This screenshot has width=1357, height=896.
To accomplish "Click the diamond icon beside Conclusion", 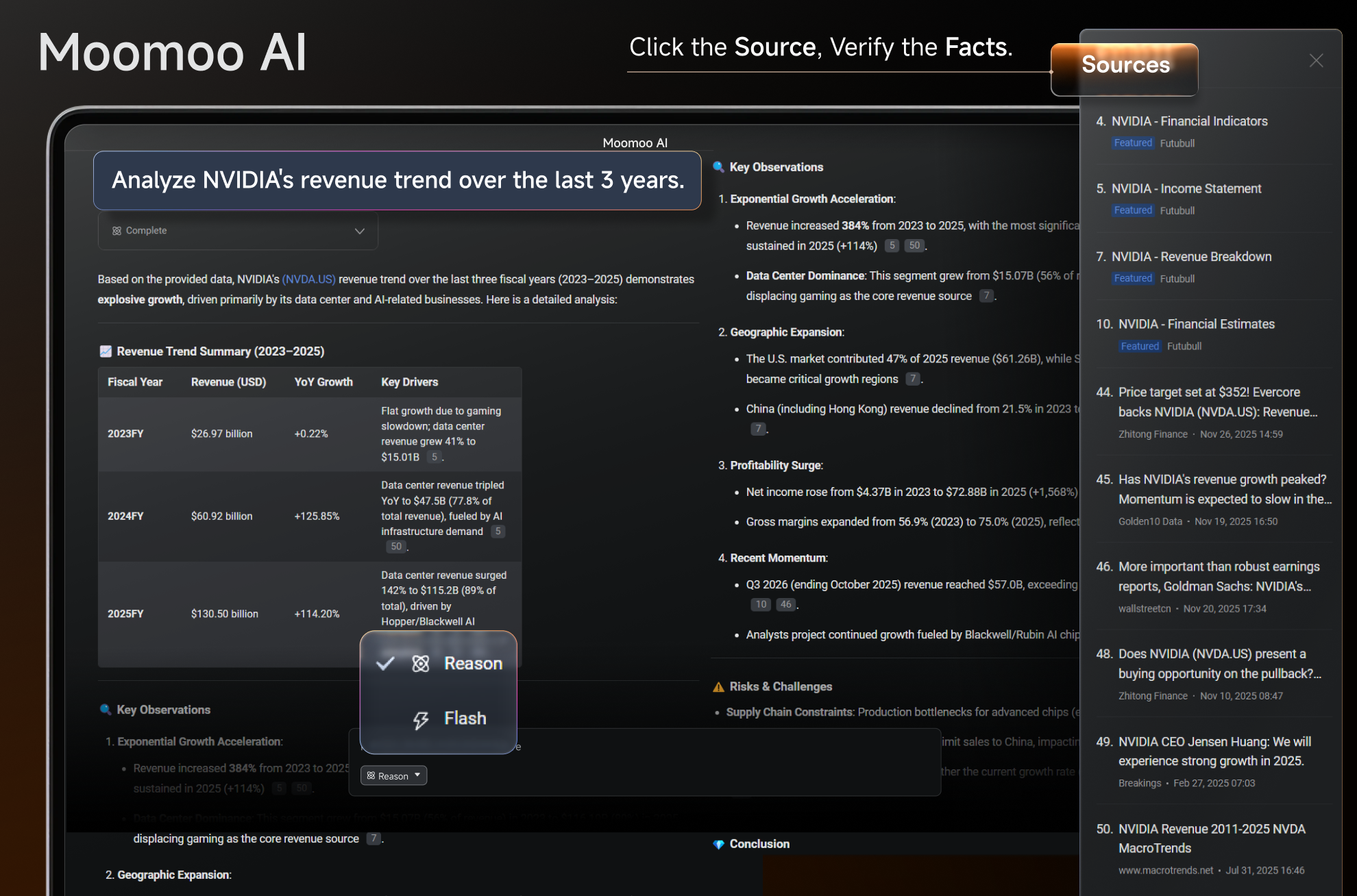I will pyautogui.click(x=718, y=845).
